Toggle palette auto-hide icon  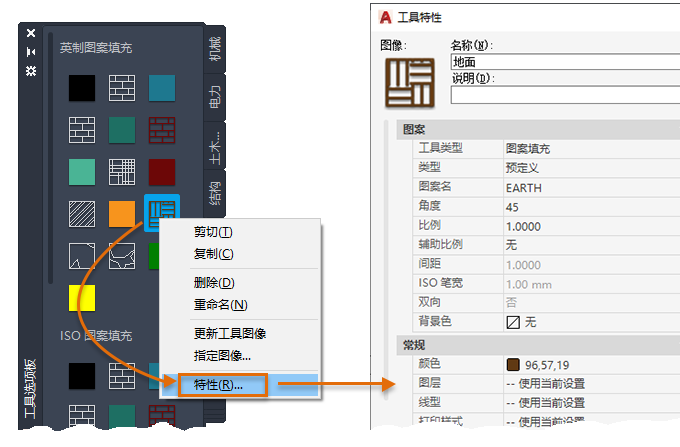pyautogui.click(x=31, y=52)
